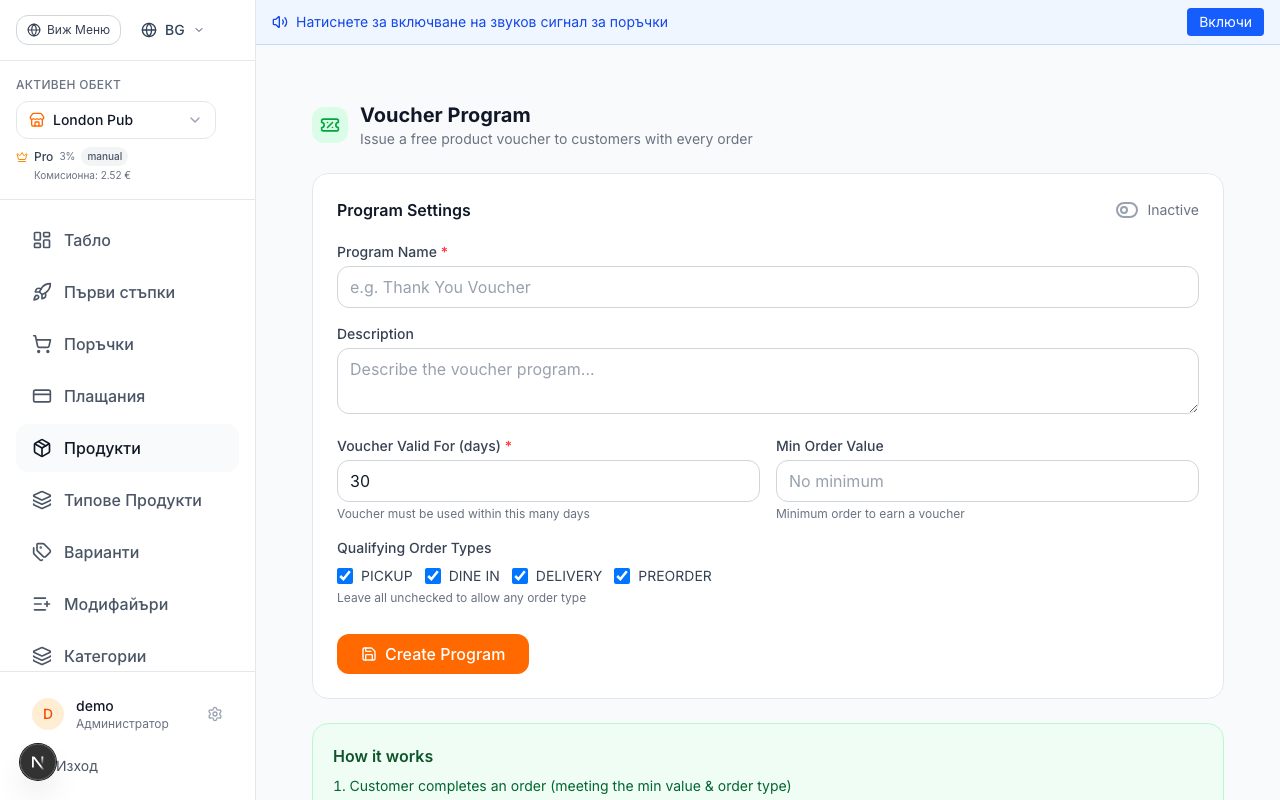Select Варианти in the sidebar
The image size is (1280, 800).
coord(101,552)
